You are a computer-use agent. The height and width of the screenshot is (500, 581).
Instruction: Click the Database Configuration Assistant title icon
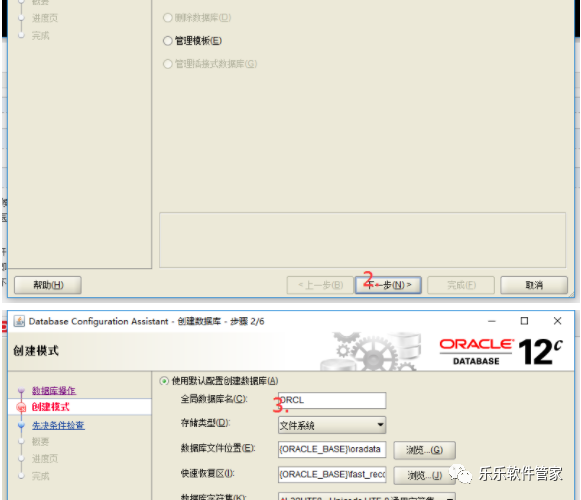(19, 321)
